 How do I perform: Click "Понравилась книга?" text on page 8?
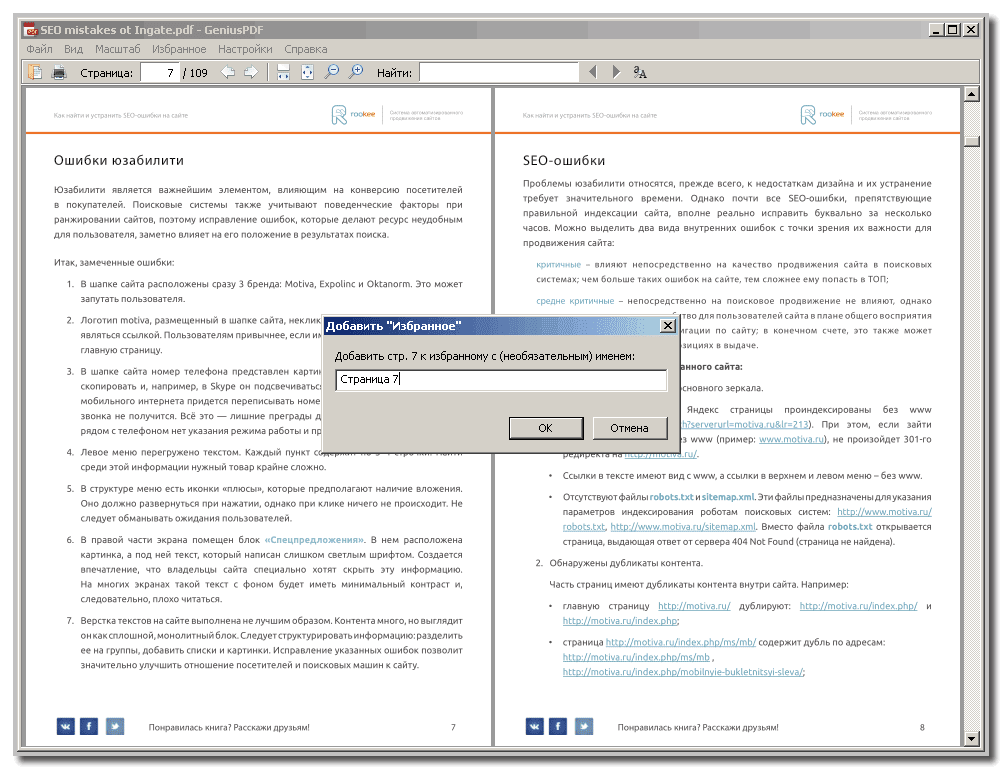(659, 727)
